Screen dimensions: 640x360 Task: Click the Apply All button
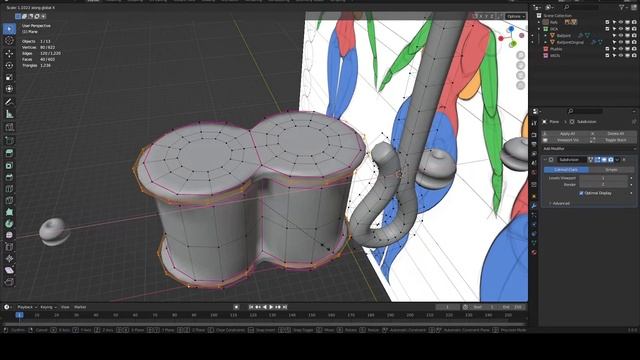point(565,134)
